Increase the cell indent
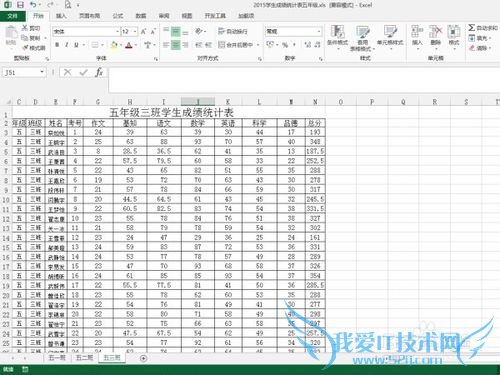The height and width of the screenshot is (375, 500). (208, 45)
